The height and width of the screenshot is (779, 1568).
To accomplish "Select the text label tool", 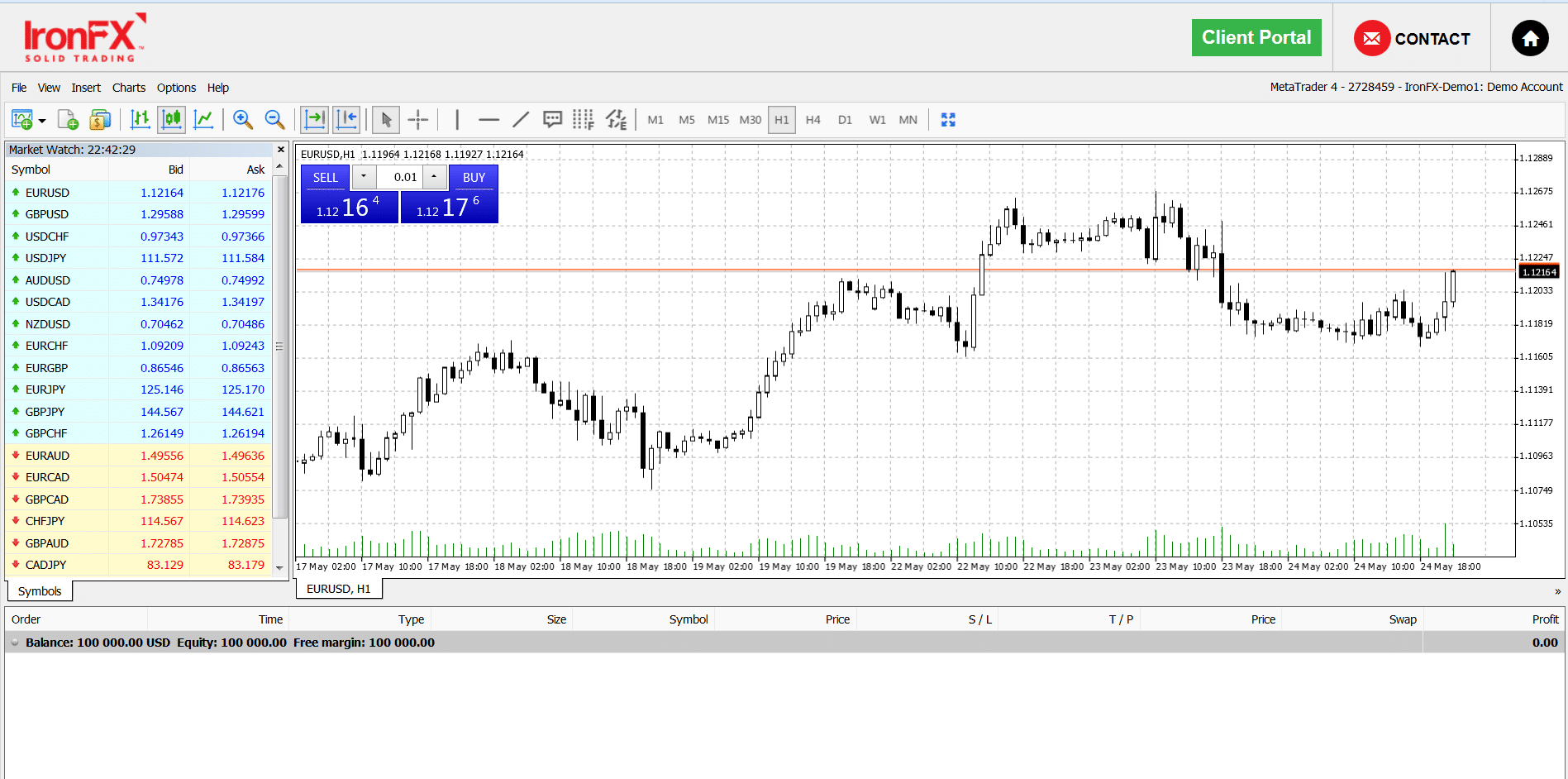I will [x=552, y=120].
